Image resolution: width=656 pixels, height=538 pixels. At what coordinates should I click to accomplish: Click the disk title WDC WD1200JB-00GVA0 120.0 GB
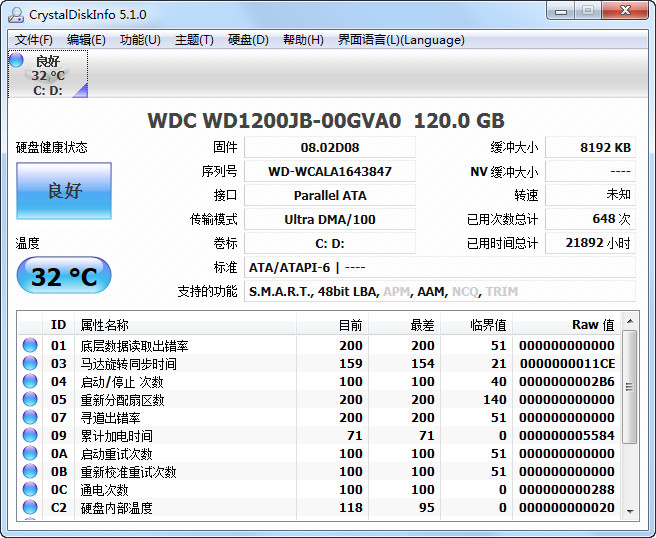326,120
